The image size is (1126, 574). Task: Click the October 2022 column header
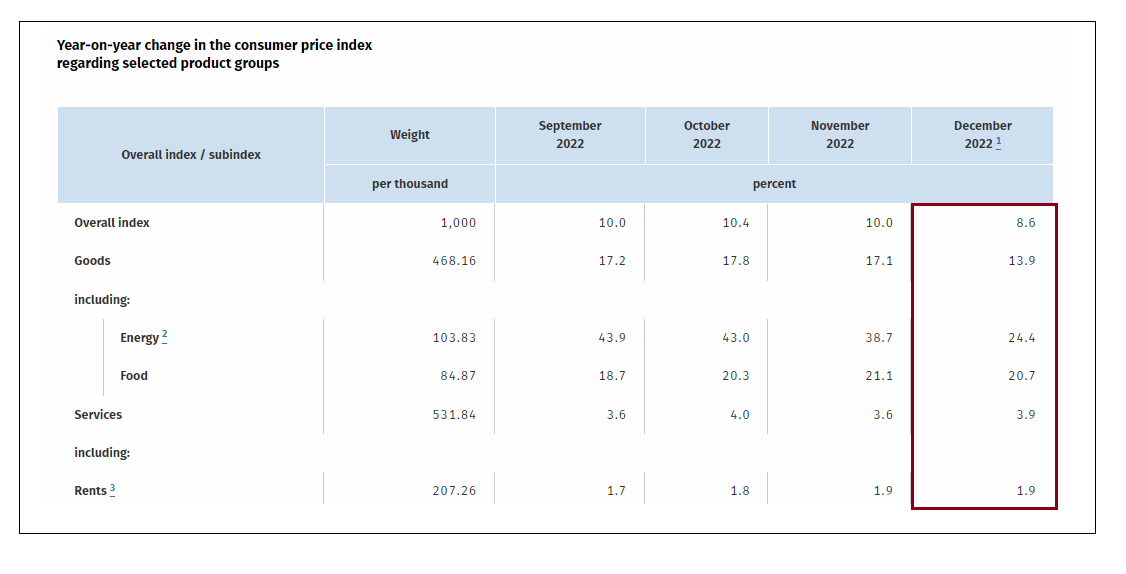click(x=707, y=135)
